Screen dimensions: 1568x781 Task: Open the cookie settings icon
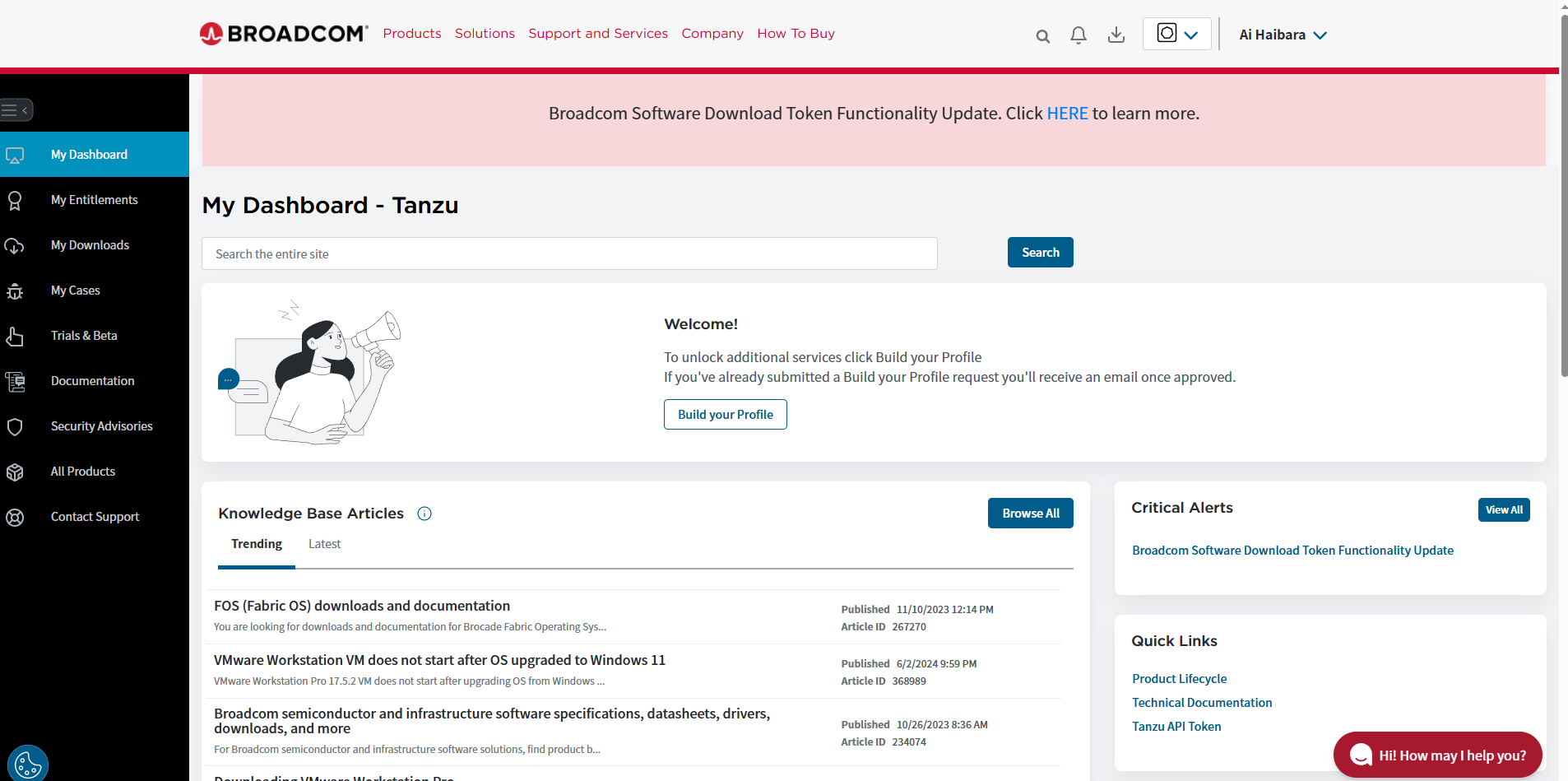tap(28, 764)
